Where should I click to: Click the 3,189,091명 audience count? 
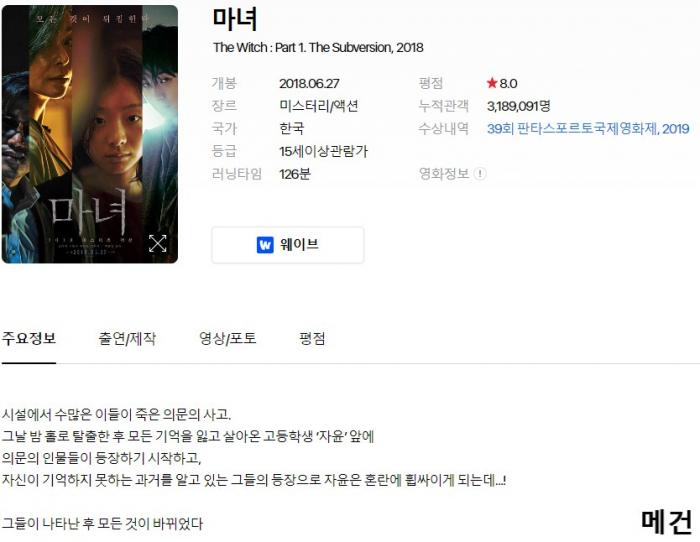pos(518,106)
